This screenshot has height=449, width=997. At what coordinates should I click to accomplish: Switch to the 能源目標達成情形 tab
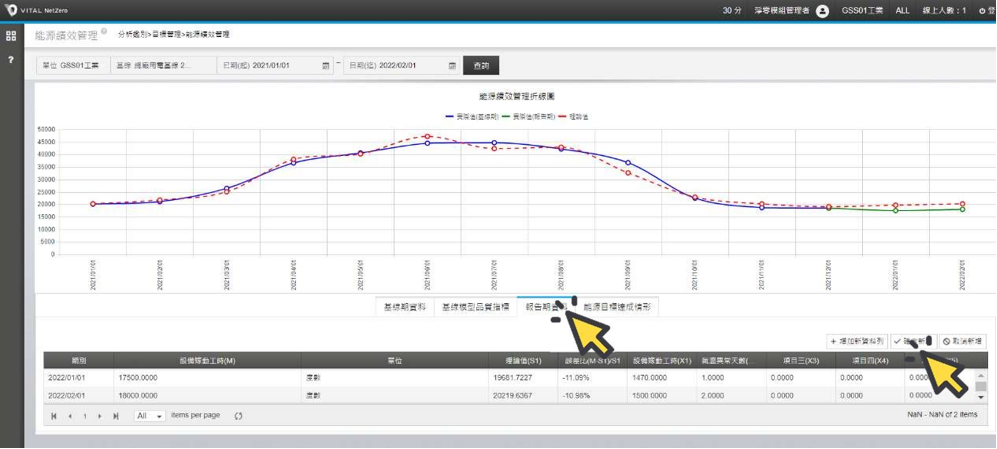(616, 307)
